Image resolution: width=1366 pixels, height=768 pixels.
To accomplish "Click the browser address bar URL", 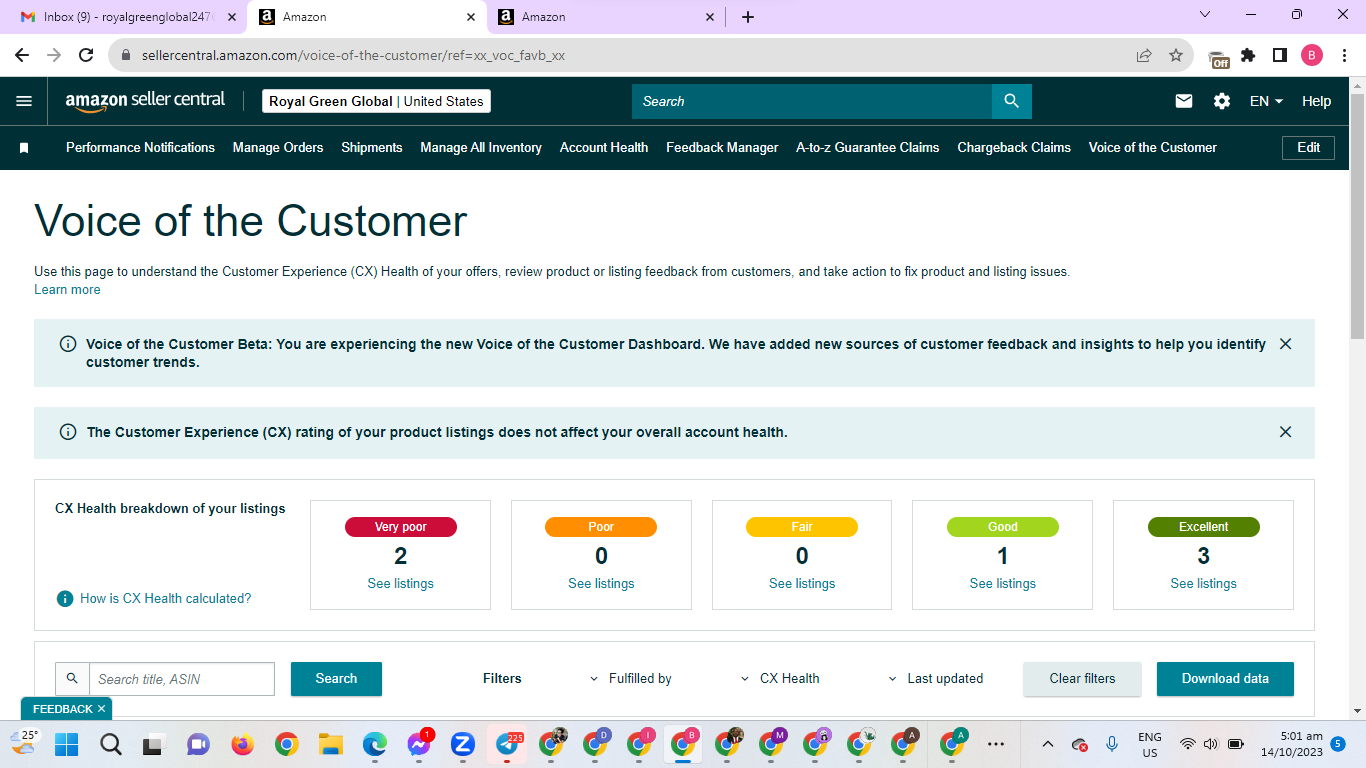I will click(x=353, y=56).
